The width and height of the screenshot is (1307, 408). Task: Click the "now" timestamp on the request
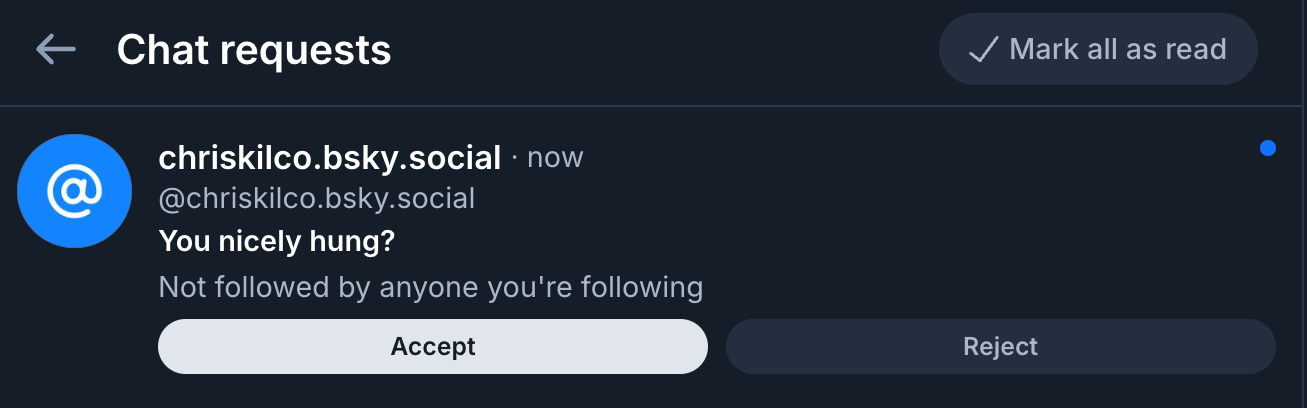555,158
